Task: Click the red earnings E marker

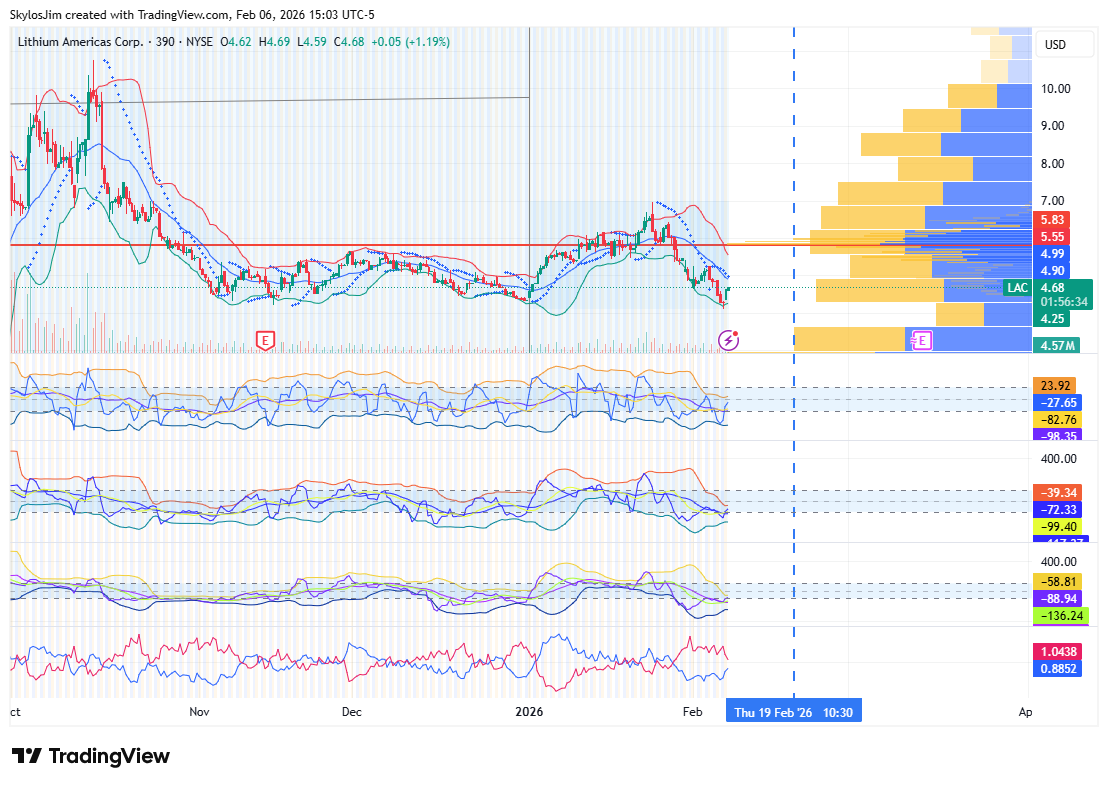Action: [265, 341]
